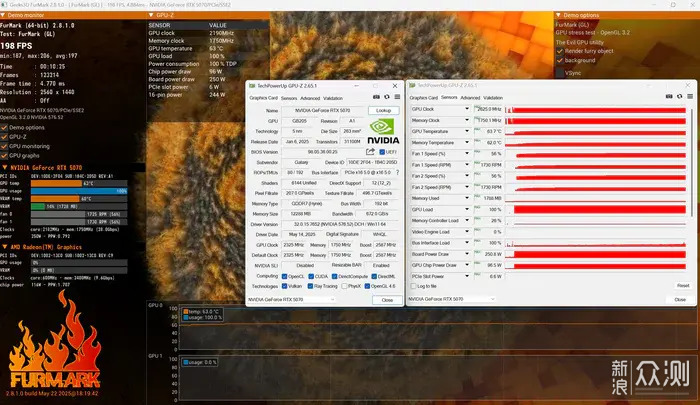Click camera icon in GPU-Z Sensors window
Screen dimensions: 700x405
[669, 96]
